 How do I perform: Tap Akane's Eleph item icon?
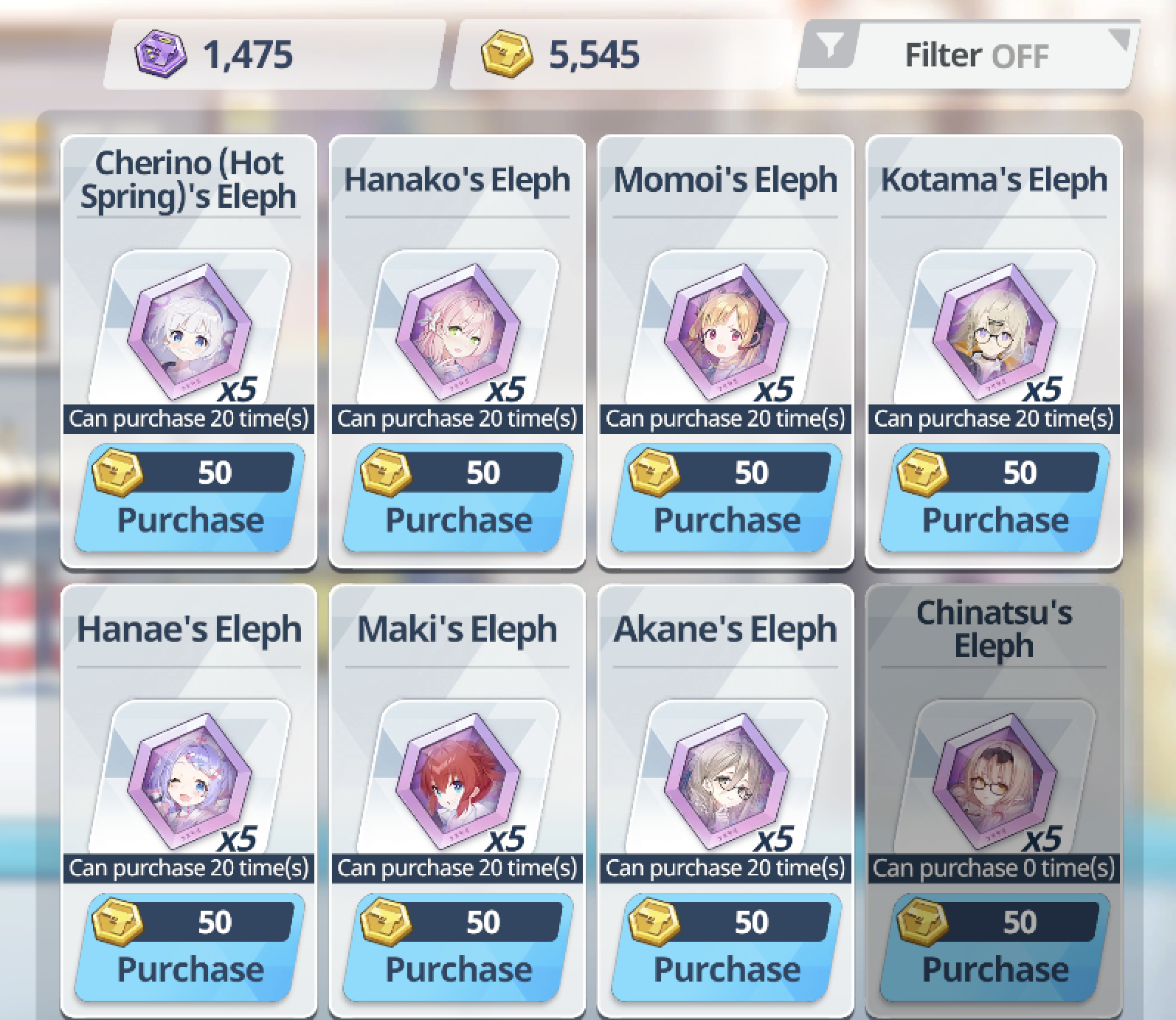pyautogui.click(x=726, y=776)
